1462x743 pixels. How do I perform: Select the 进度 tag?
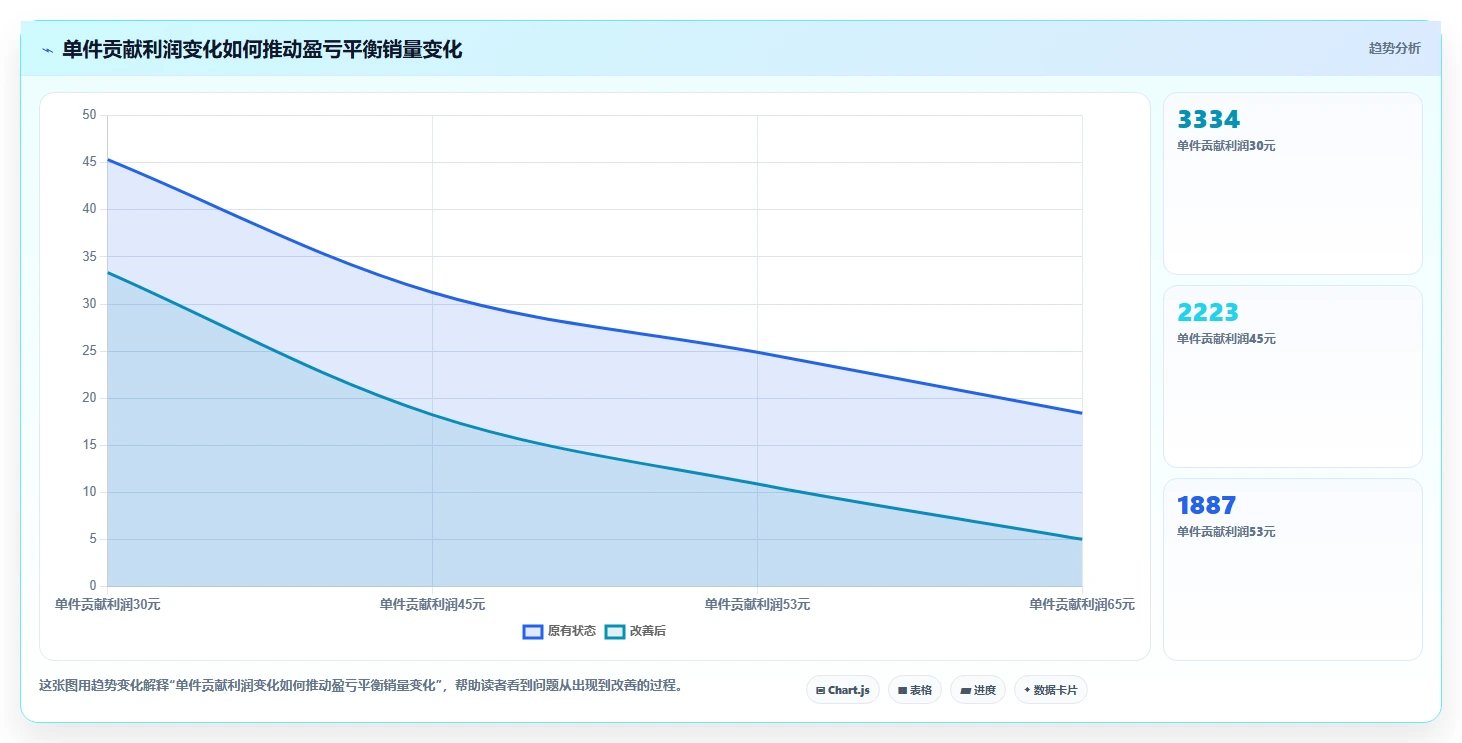tap(978, 690)
